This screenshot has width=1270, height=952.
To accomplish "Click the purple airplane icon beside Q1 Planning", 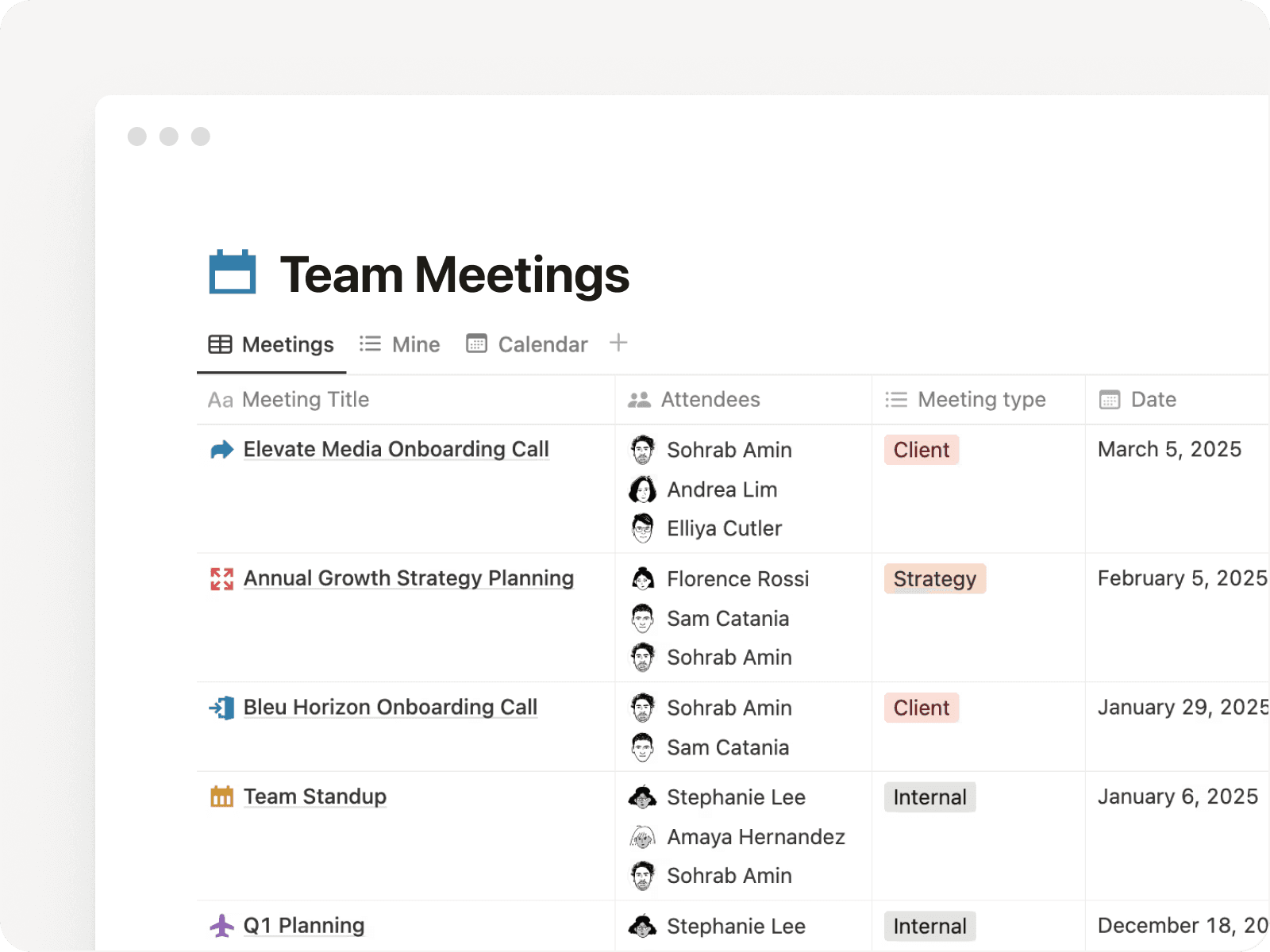I will pos(221,926).
